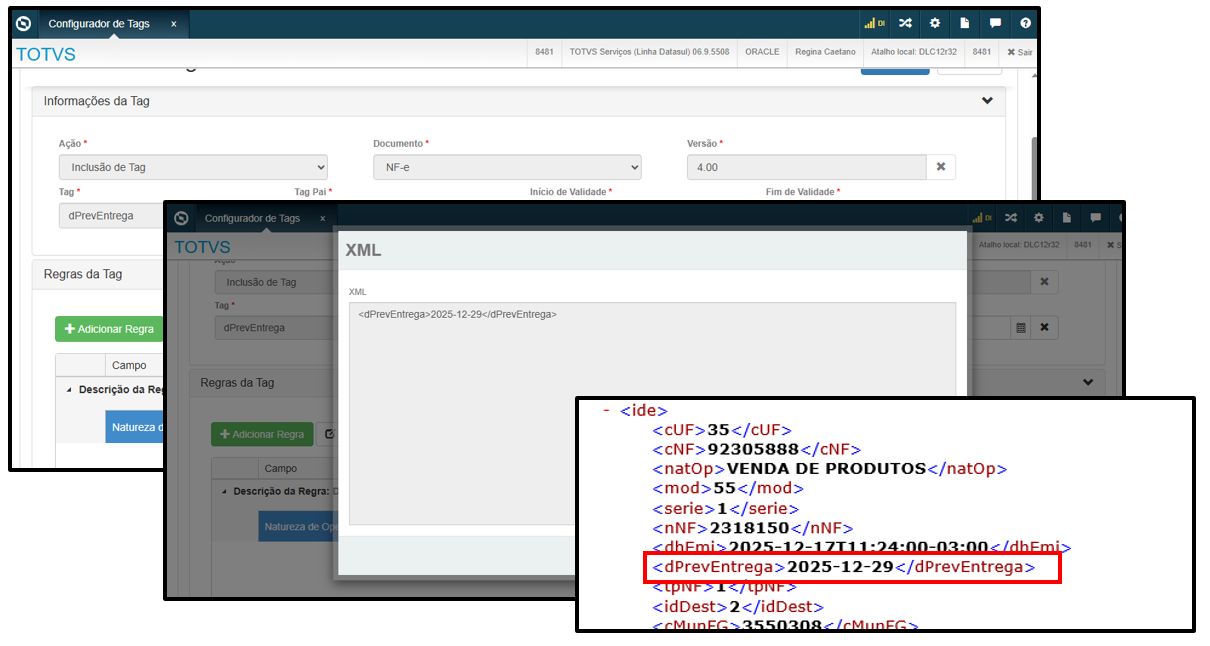
Task: Collapse the Descrição da Regra row in the middle window
Action: click(224, 492)
